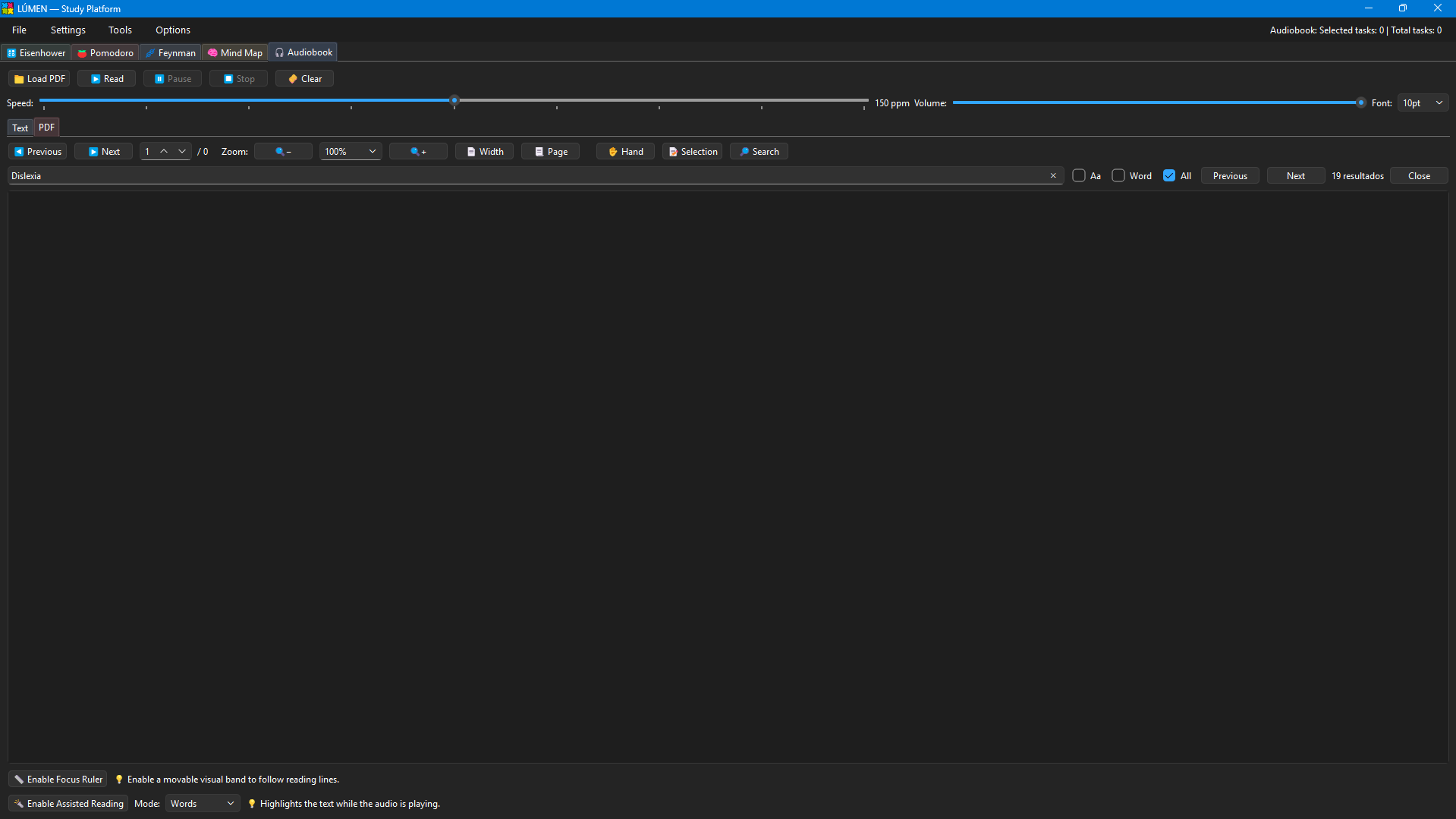
Task: Switch to the Eisenhower tab
Action: point(36,53)
